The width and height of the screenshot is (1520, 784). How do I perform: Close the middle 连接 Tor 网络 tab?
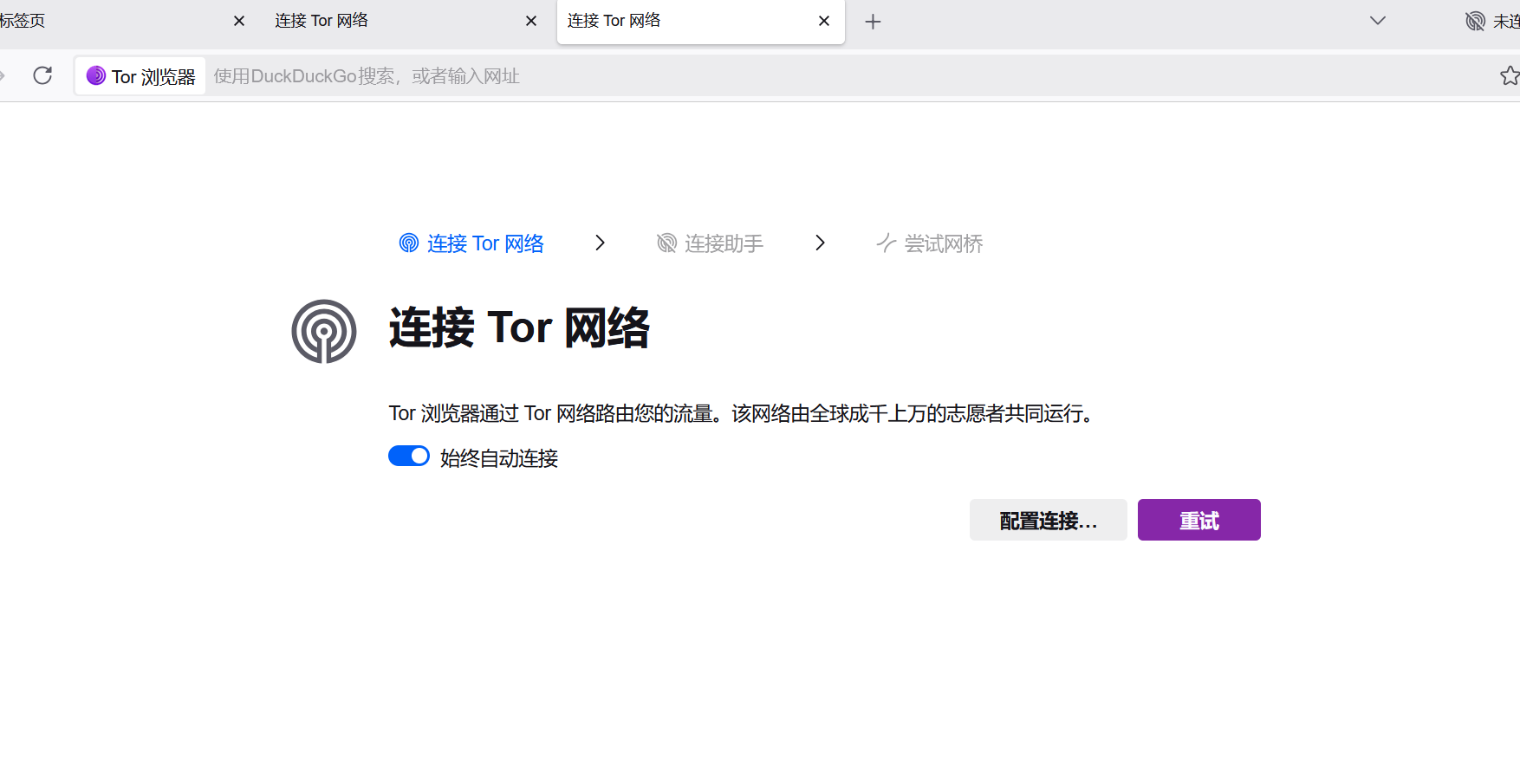tap(531, 21)
